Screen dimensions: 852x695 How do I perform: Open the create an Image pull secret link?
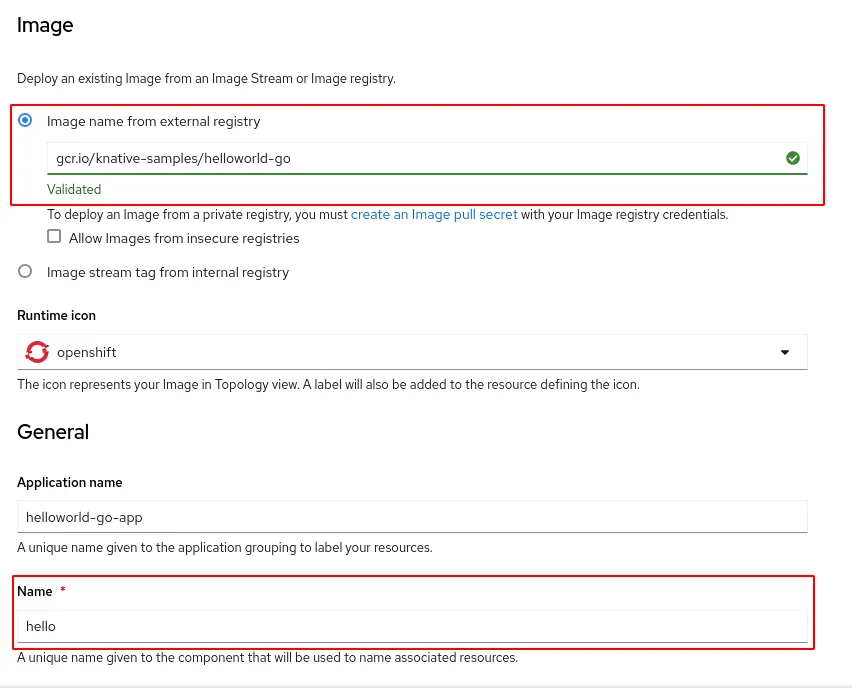(434, 214)
